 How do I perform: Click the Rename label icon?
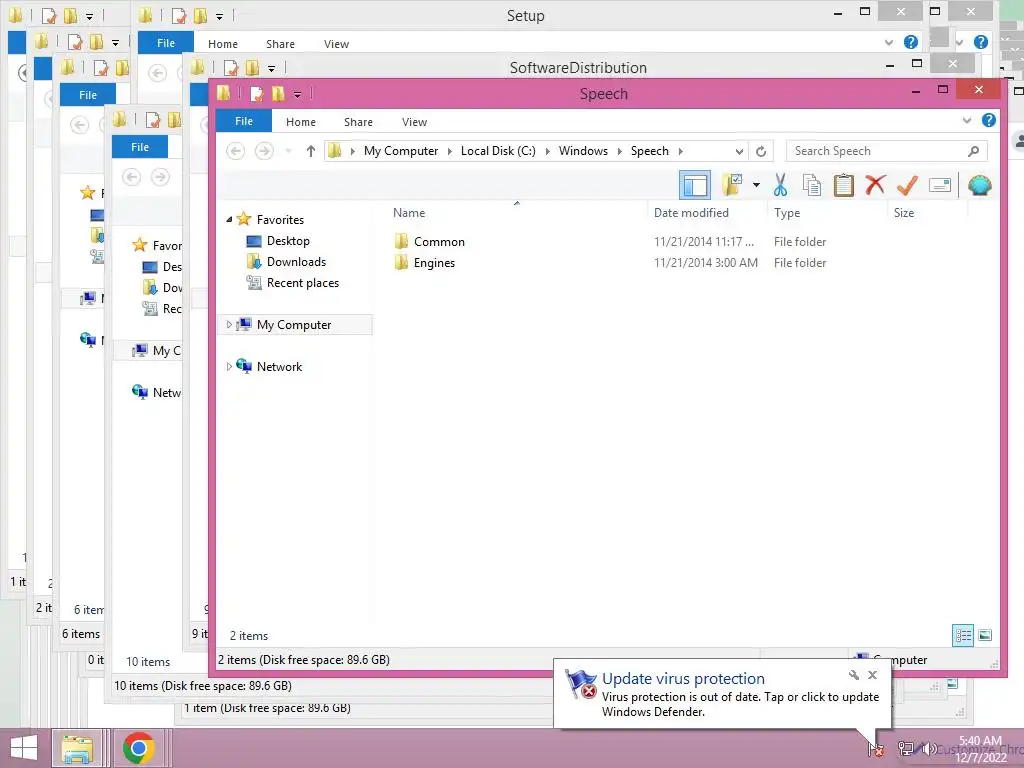pyautogui.click(x=939, y=185)
